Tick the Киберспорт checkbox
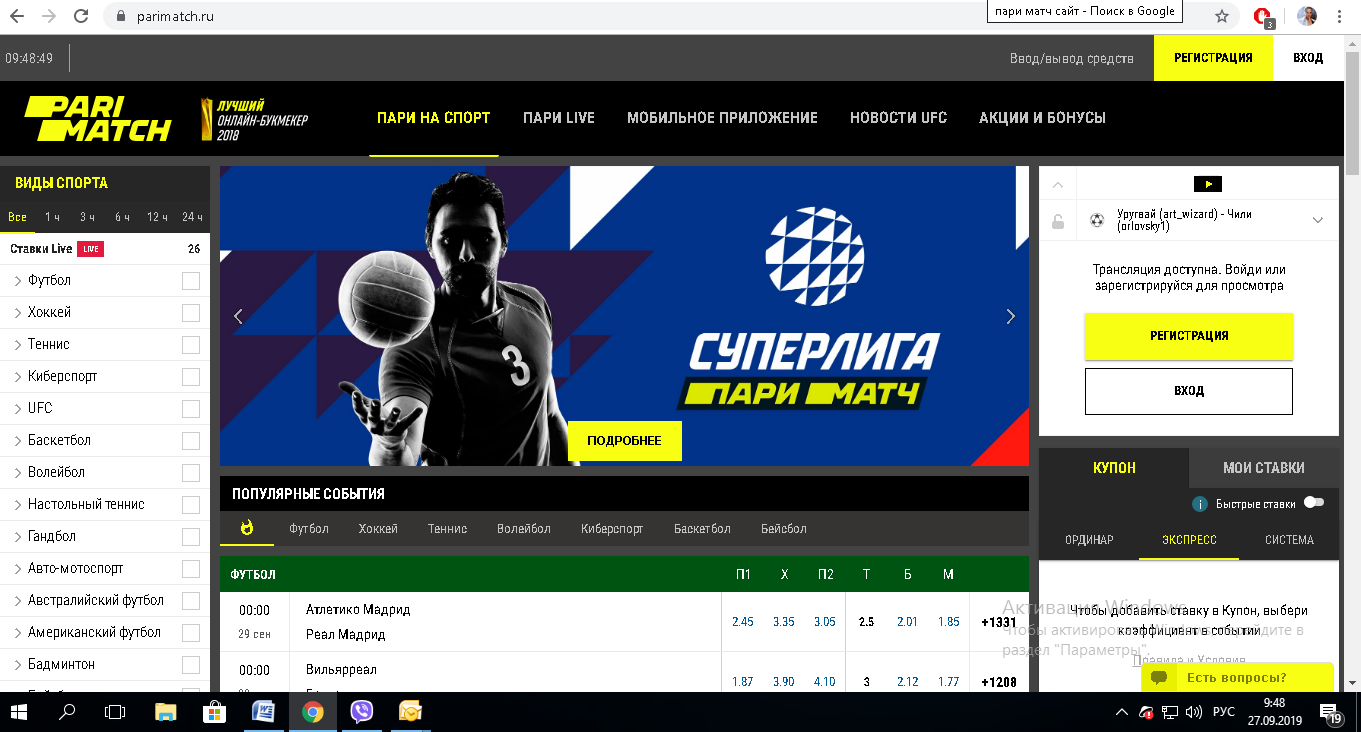 (x=191, y=377)
